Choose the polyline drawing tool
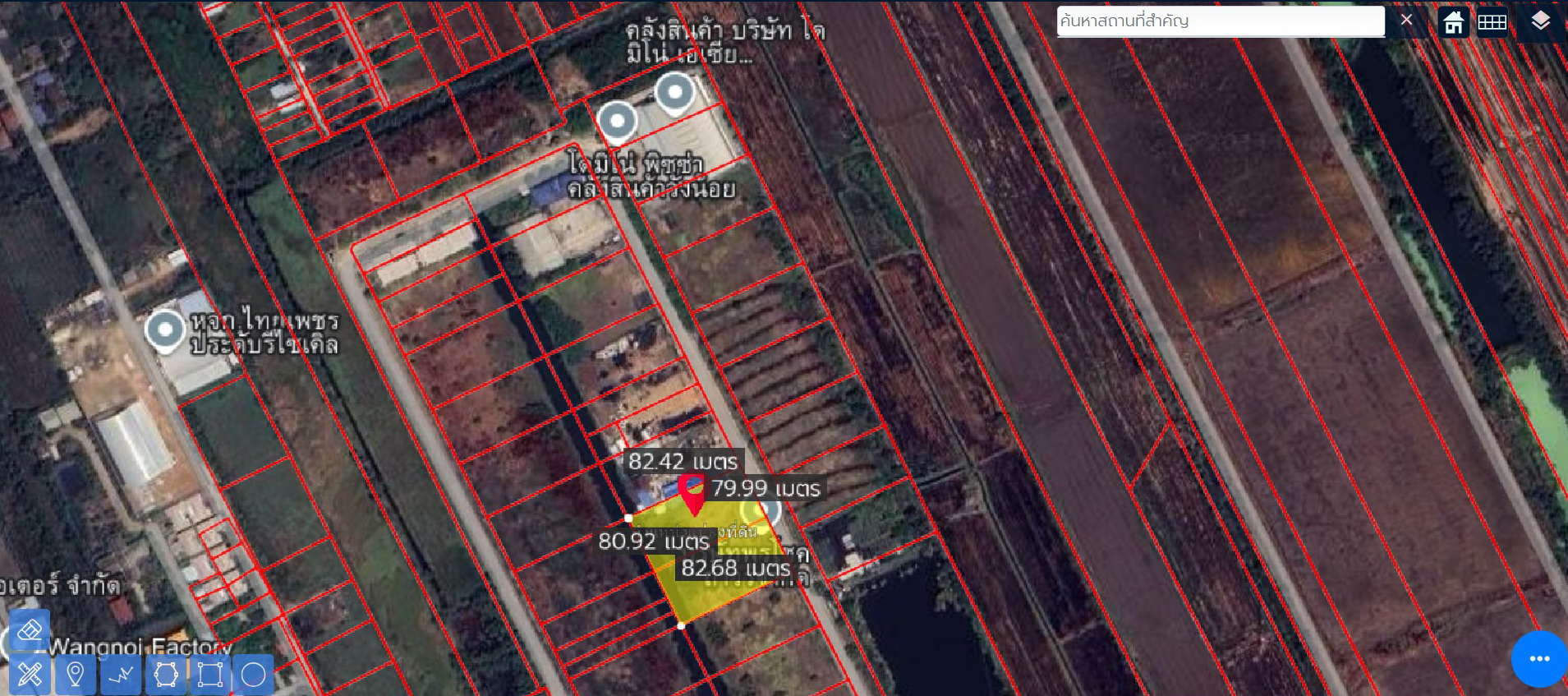This screenshot has height=696, width=1568. coord(121,675)
